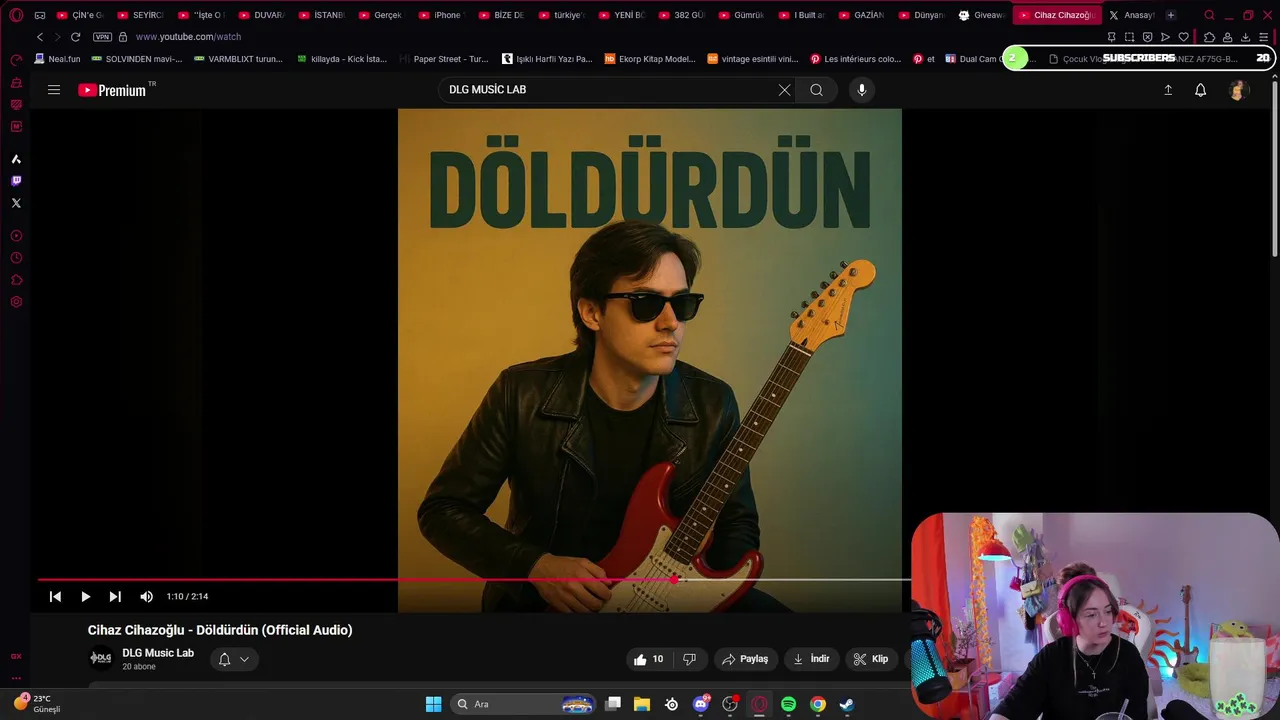
Task: Reload the page in the browser
Action: pyautogui.click(x=75, y=37)
